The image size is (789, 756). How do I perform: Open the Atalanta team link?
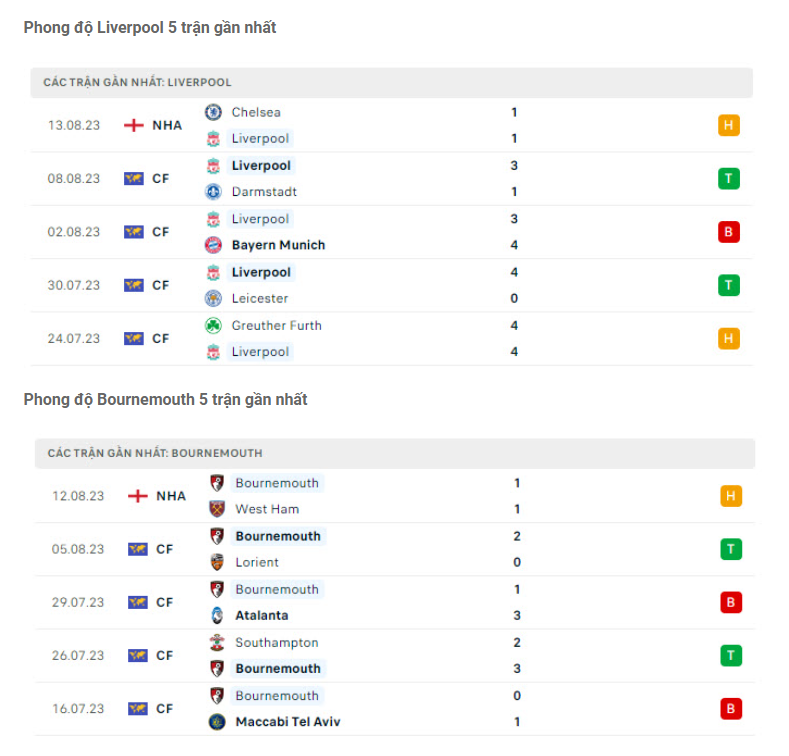[x=262, y=615]
